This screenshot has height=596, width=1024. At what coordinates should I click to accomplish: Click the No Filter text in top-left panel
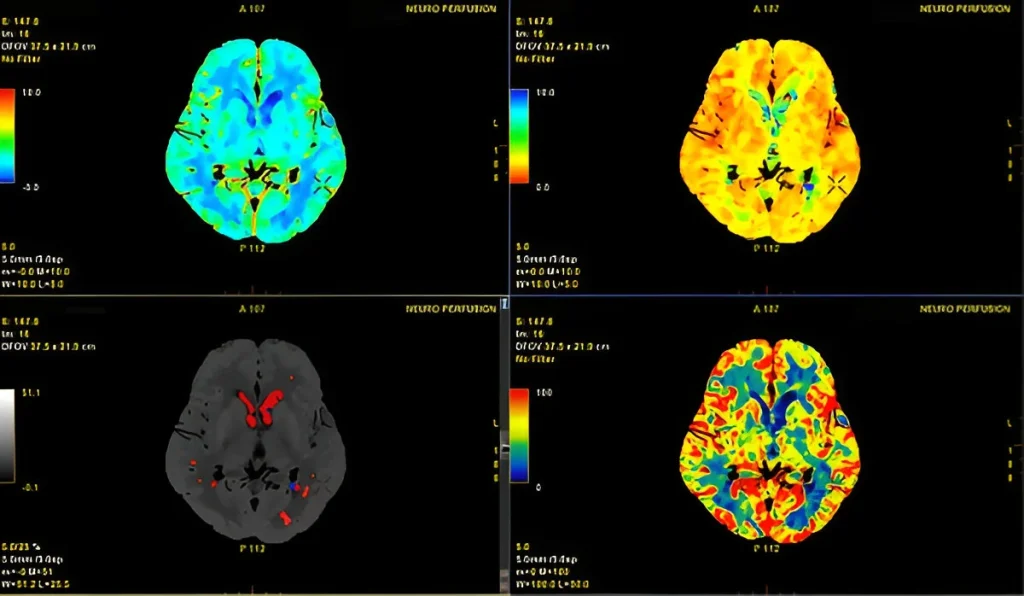pos(24,59)
